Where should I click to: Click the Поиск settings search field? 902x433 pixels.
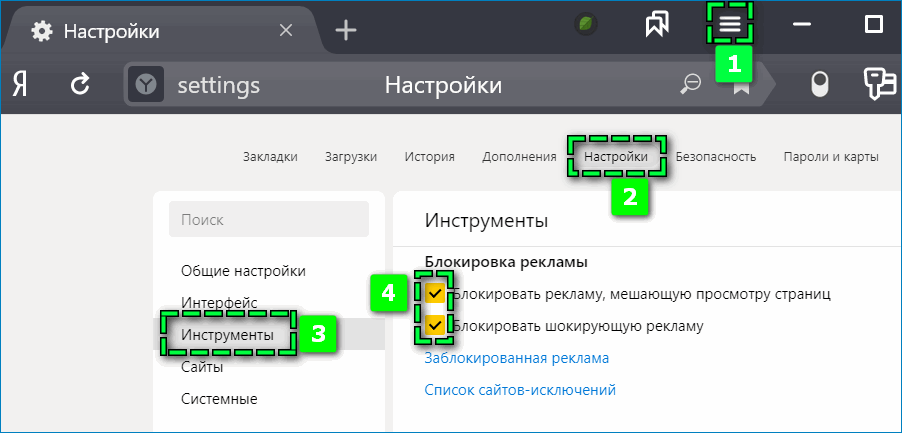click(269, 219)
